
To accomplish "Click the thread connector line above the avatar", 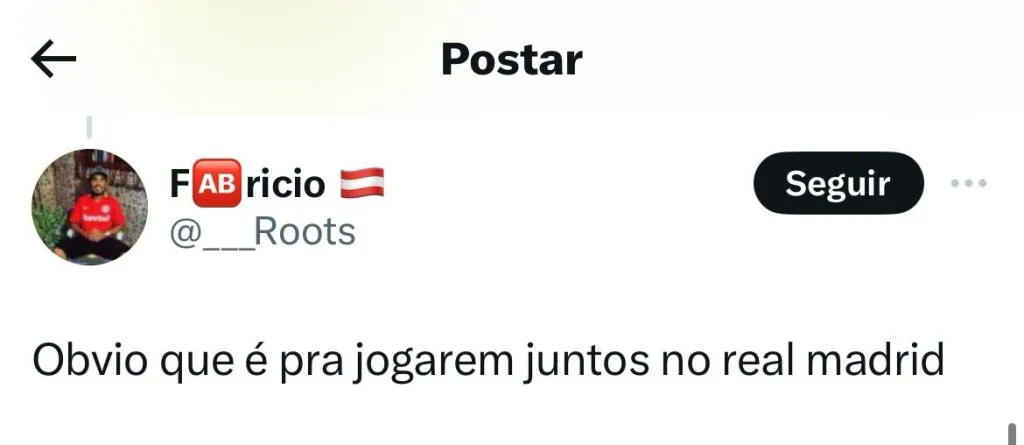I will pos(89,127).
